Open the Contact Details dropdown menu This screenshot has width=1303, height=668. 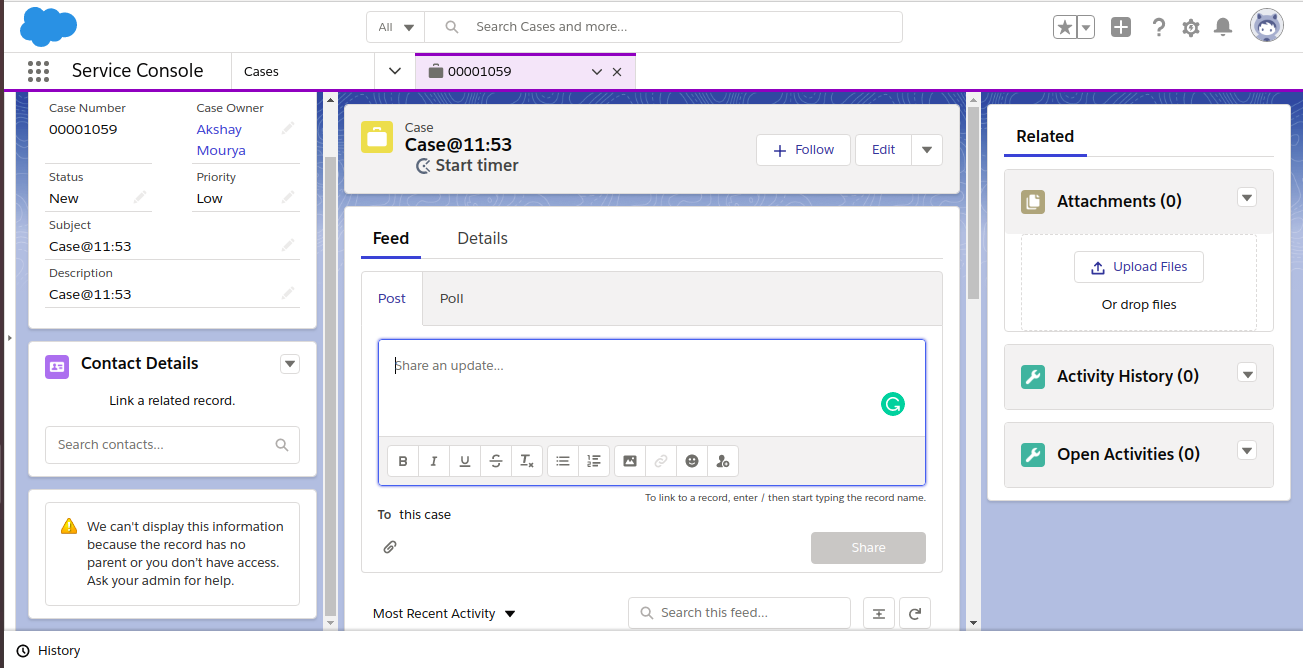(290, 364)
